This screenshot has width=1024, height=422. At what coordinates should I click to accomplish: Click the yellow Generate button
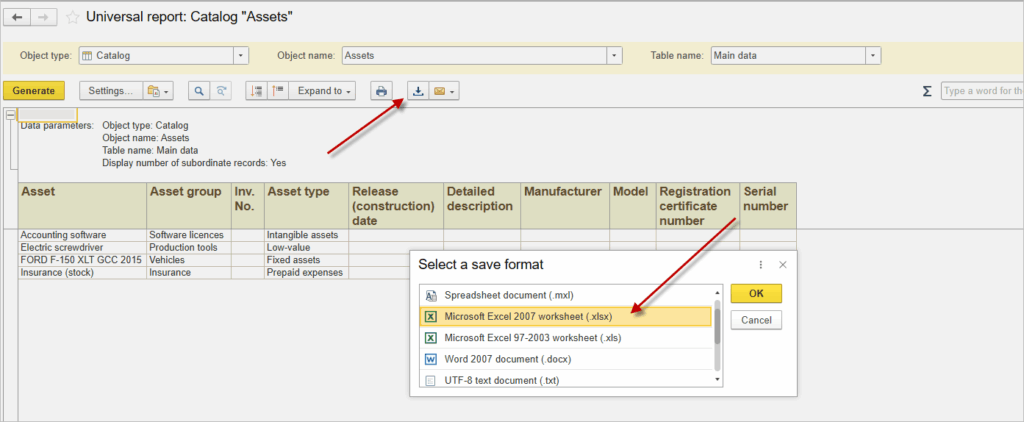tap(33, 91)
